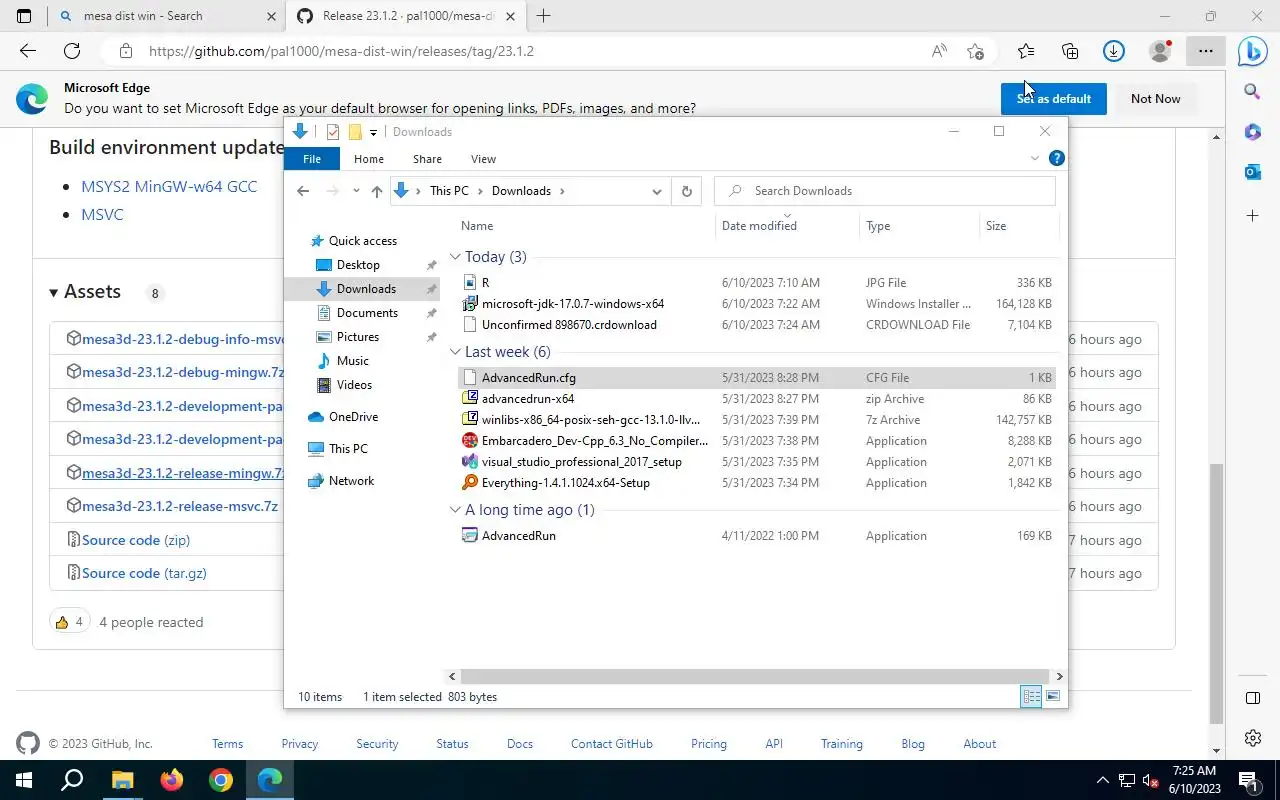This screenshot has width=1280, height=800.
Task: Refresh the Downloads folder view
Action: point(686,191)
